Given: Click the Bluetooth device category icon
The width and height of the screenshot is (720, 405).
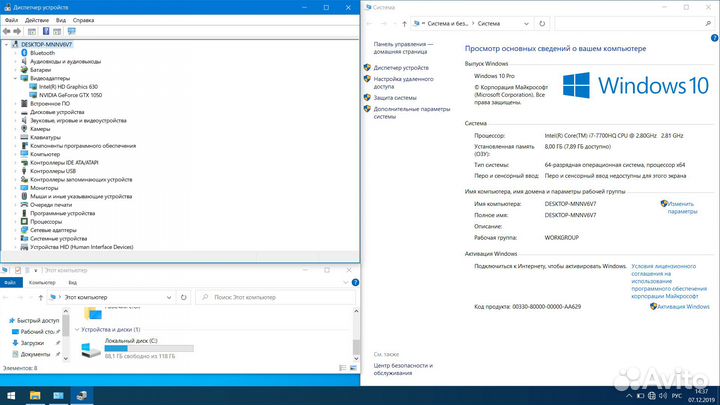Looking at the screenshot, I should [x=24, y=53].
